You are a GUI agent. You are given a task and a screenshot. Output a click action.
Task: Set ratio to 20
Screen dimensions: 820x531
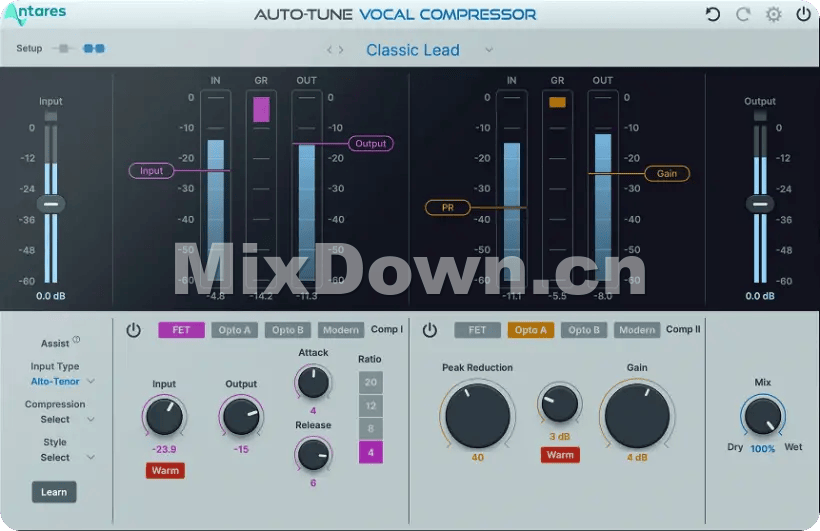pyautogui.click(x=371, y=382)
